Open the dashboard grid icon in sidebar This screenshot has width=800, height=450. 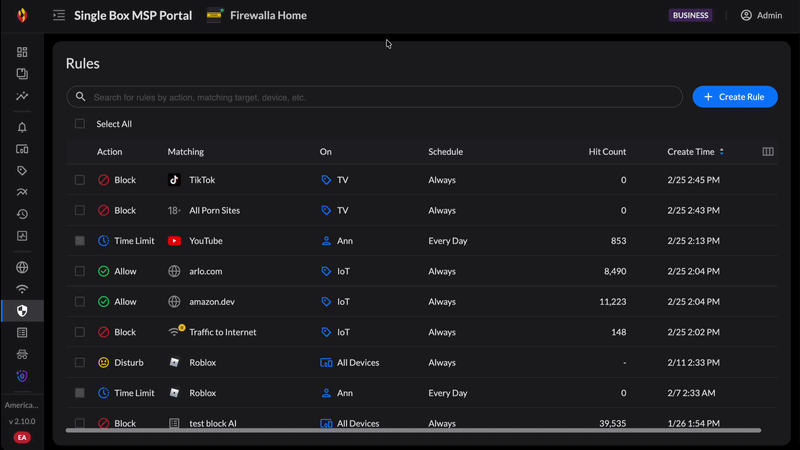coord(22,52)
